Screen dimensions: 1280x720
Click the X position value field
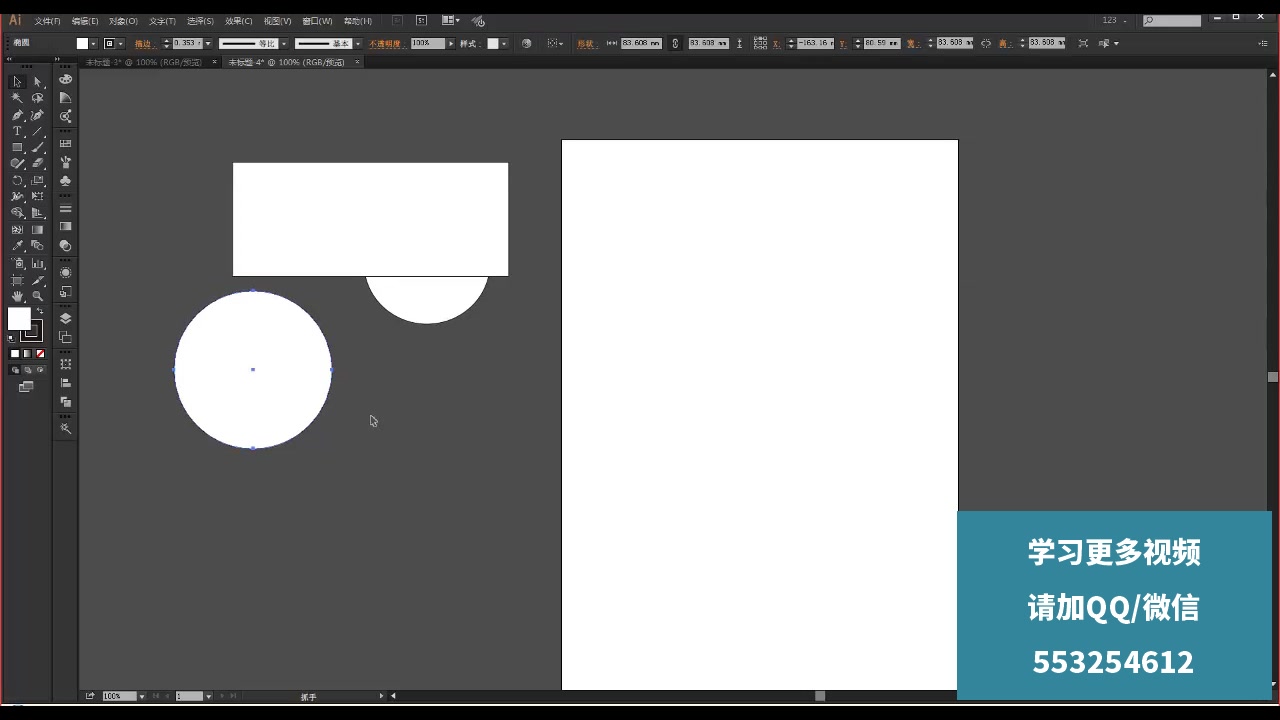tap(815, 43)
